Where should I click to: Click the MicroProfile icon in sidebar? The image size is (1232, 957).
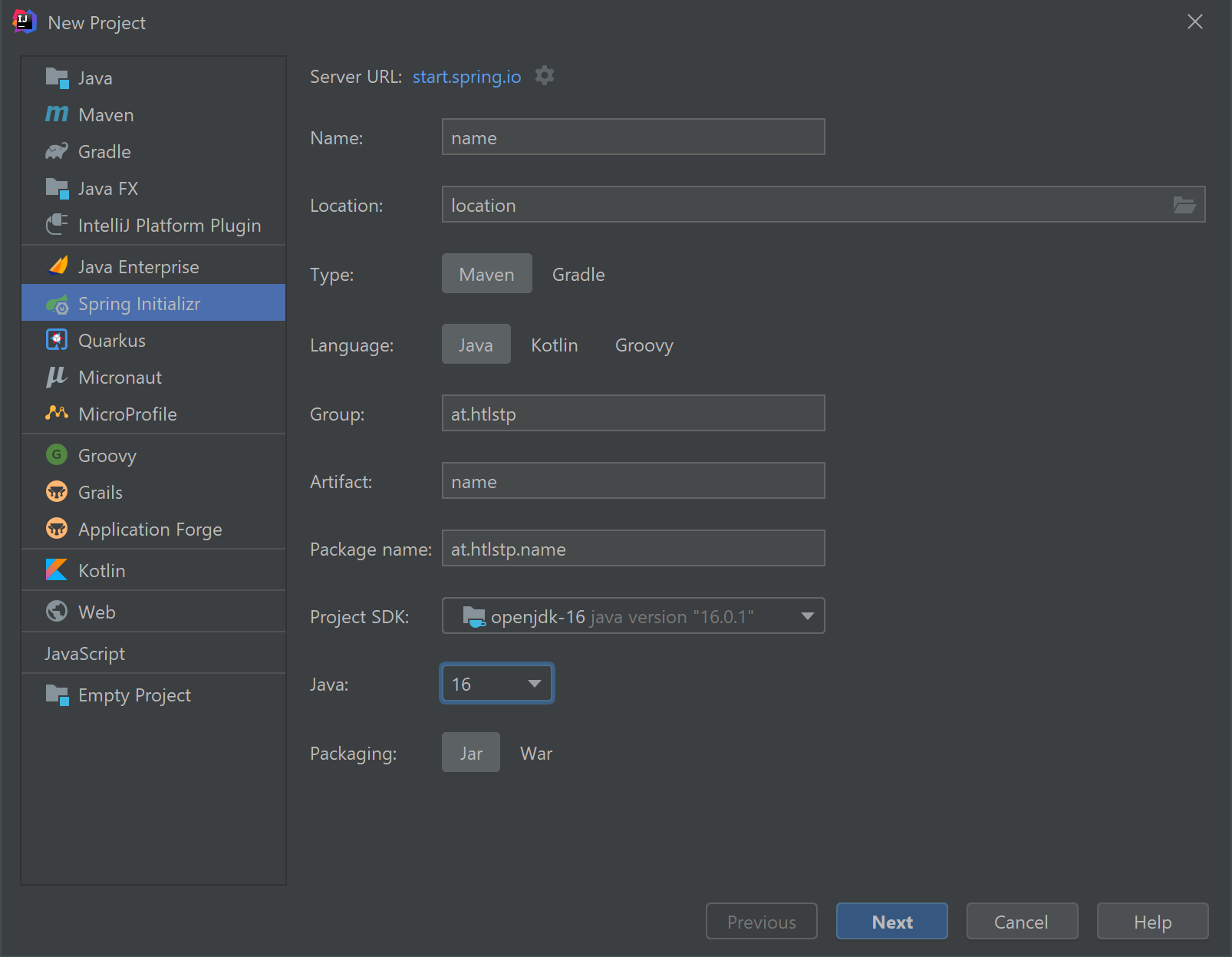click(57, 414)
